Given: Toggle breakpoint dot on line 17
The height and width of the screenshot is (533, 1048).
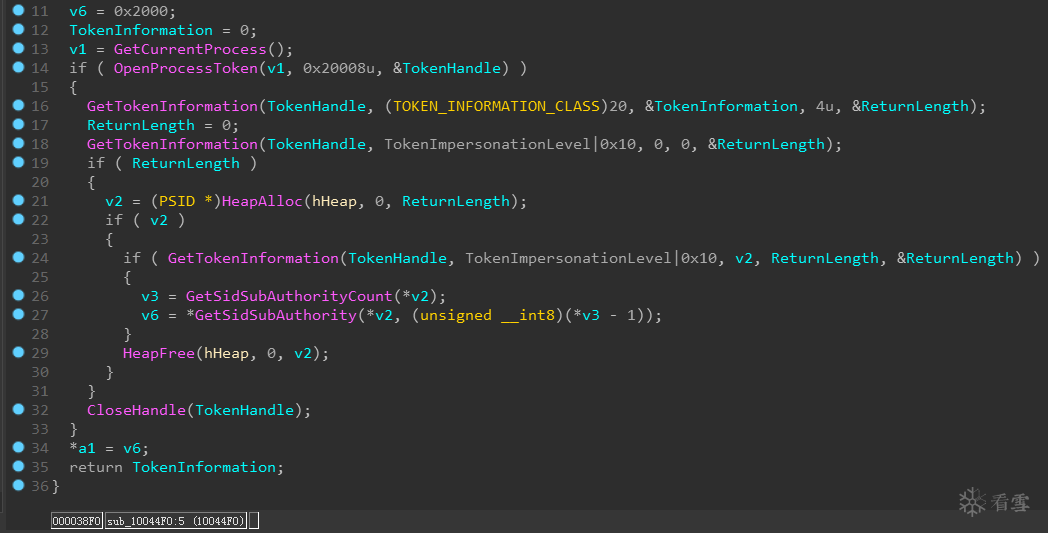Looking at the screenshot, I should (19, 124).
